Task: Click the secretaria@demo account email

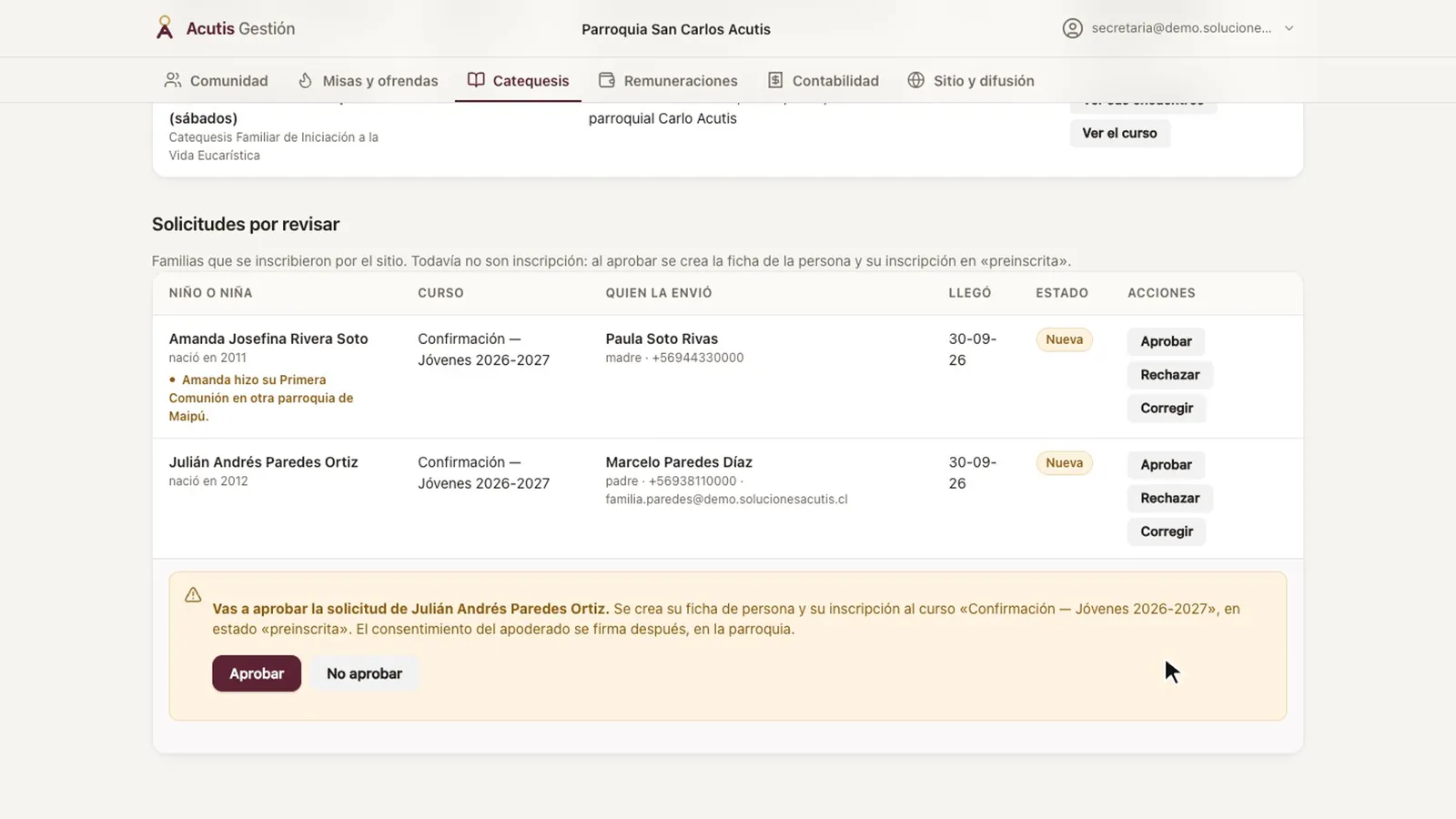Action: [1181, 28]
